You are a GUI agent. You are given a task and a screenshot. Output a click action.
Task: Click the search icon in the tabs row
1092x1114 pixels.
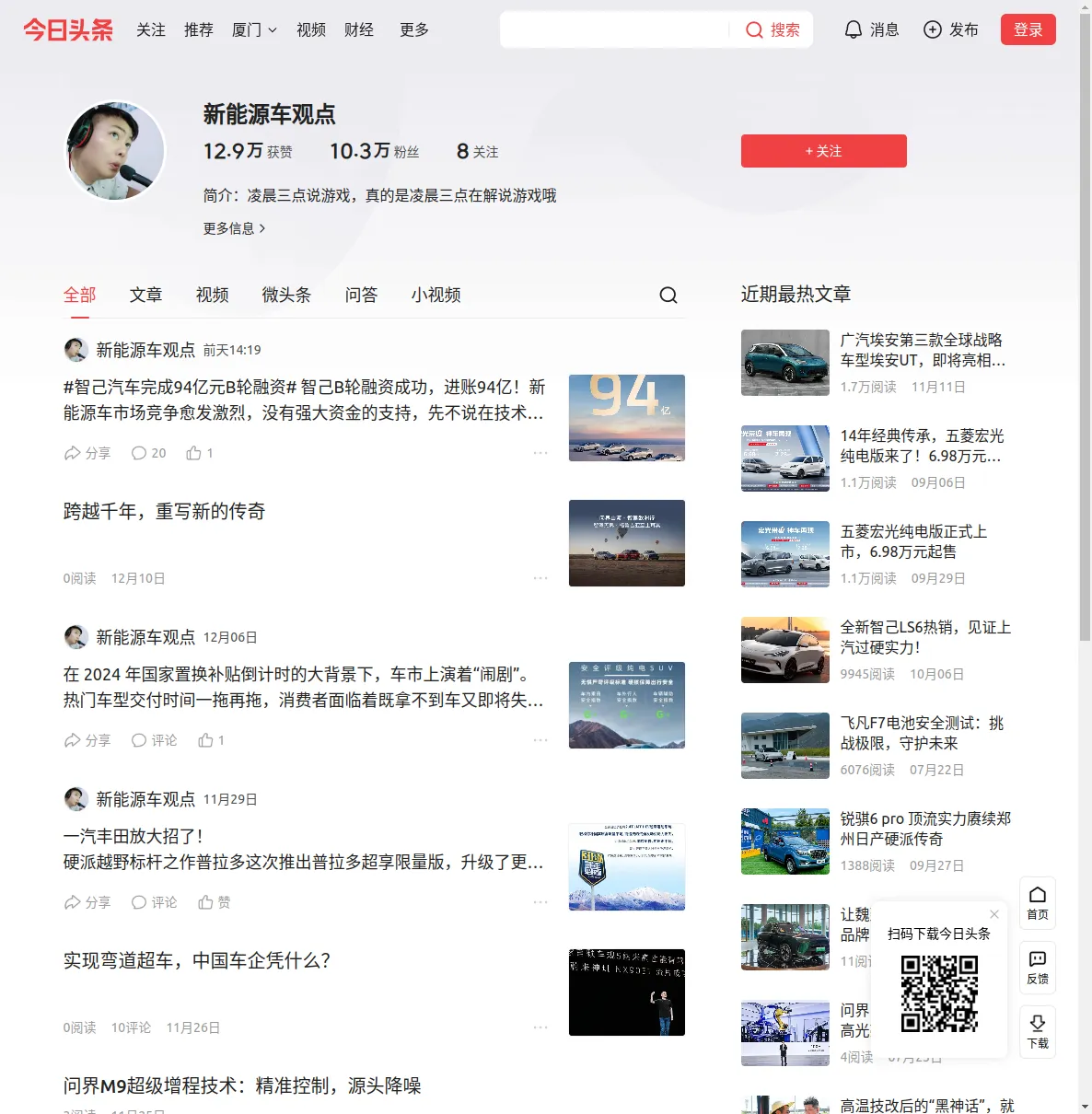(x=668, y=295)
